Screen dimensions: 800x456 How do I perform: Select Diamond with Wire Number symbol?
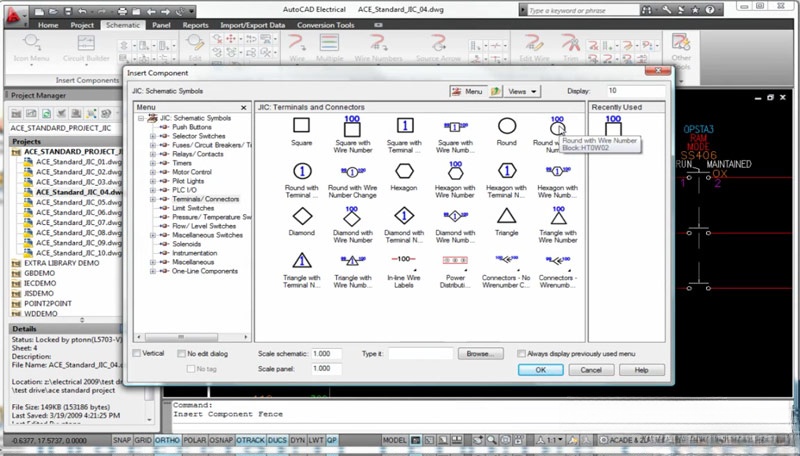coord(352,216)
